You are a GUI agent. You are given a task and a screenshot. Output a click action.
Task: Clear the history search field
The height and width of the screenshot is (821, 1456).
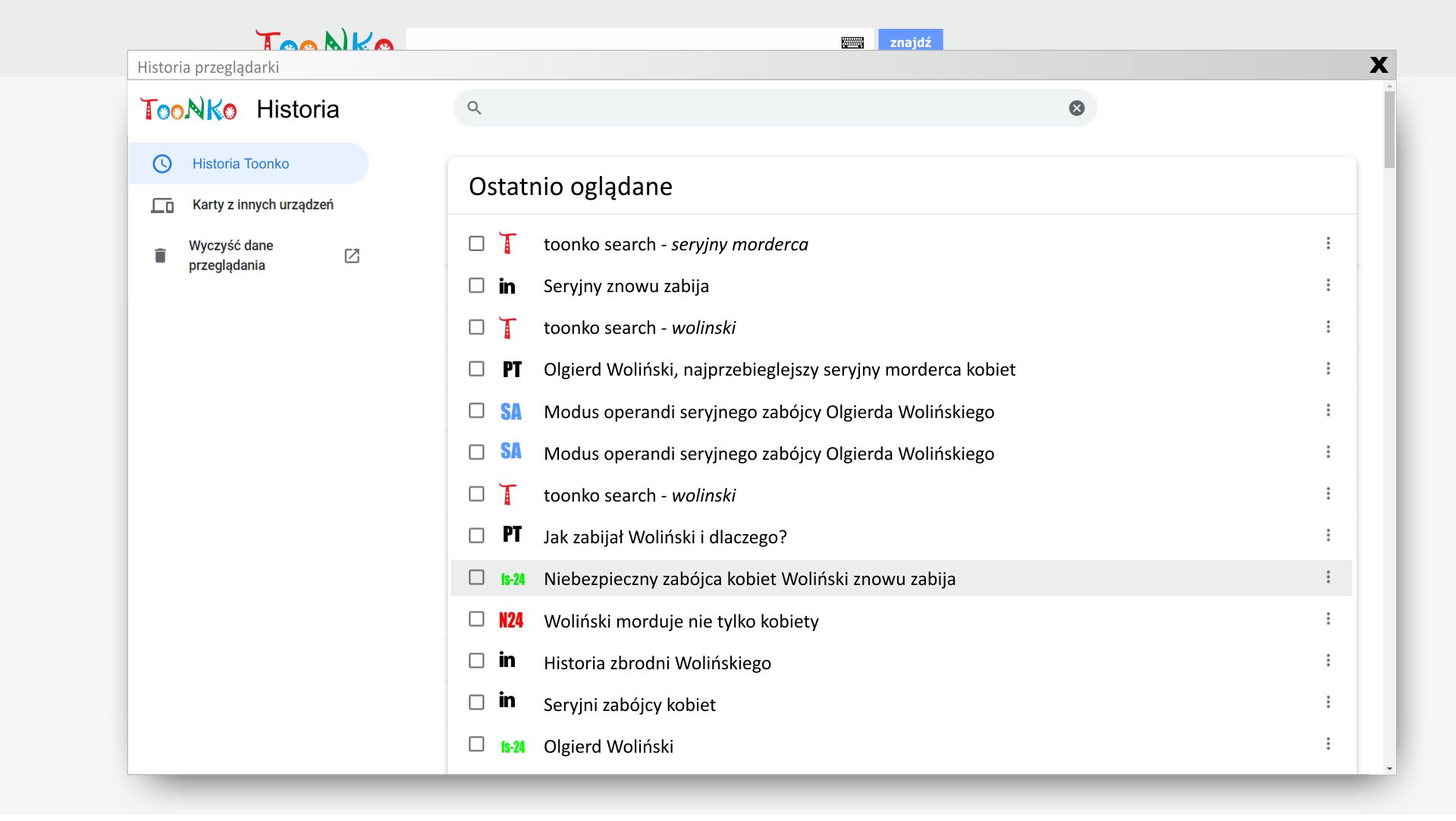pyautogui.click(x=1076, y=108)
